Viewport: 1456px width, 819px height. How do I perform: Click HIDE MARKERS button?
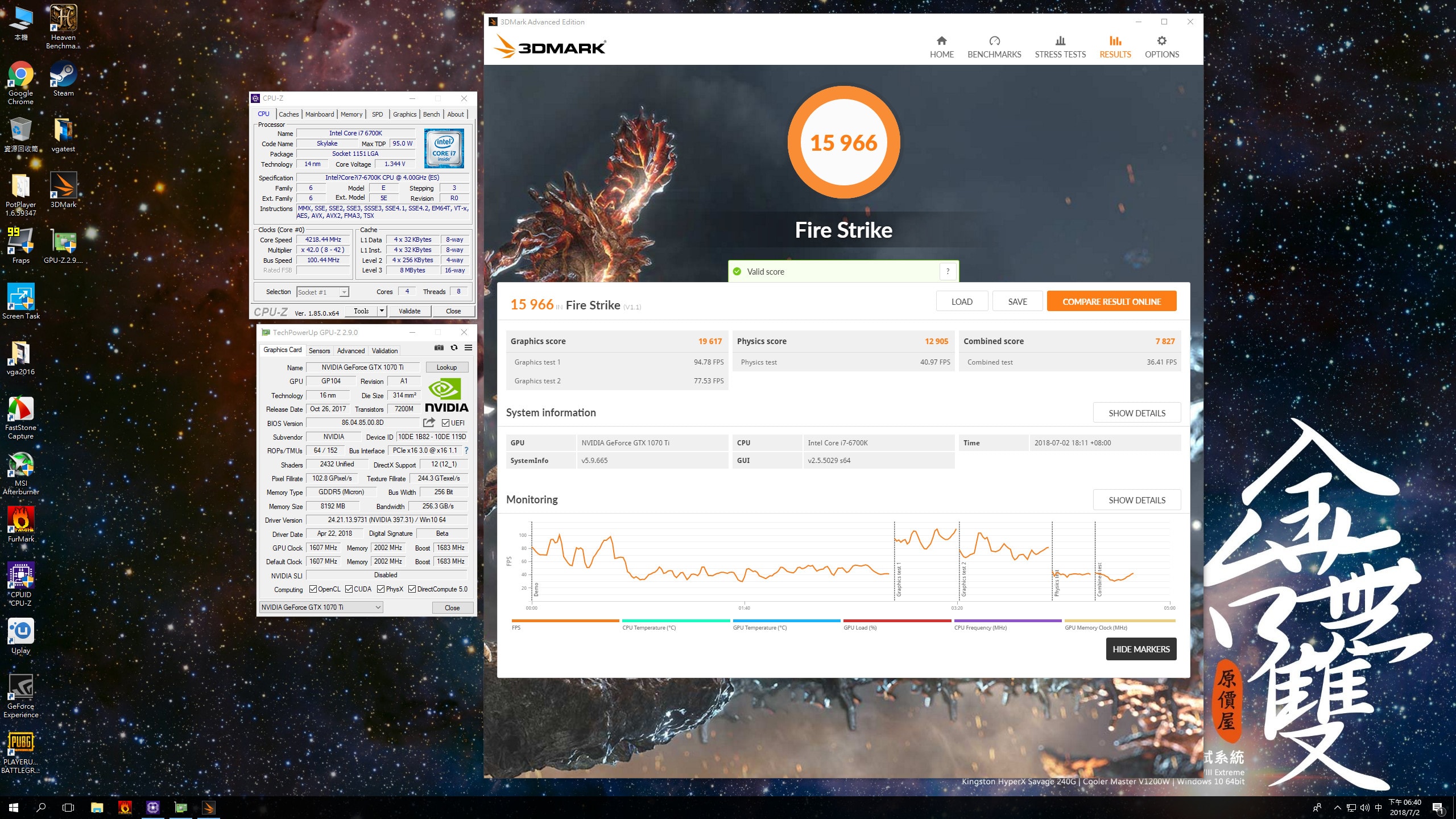pos(1141,649)
